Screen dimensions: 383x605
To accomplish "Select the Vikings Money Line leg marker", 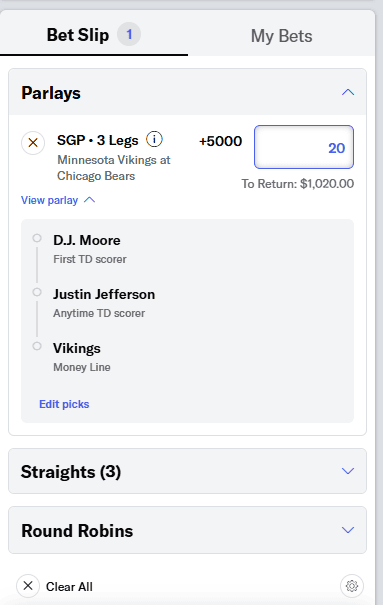I will point(37,346).
